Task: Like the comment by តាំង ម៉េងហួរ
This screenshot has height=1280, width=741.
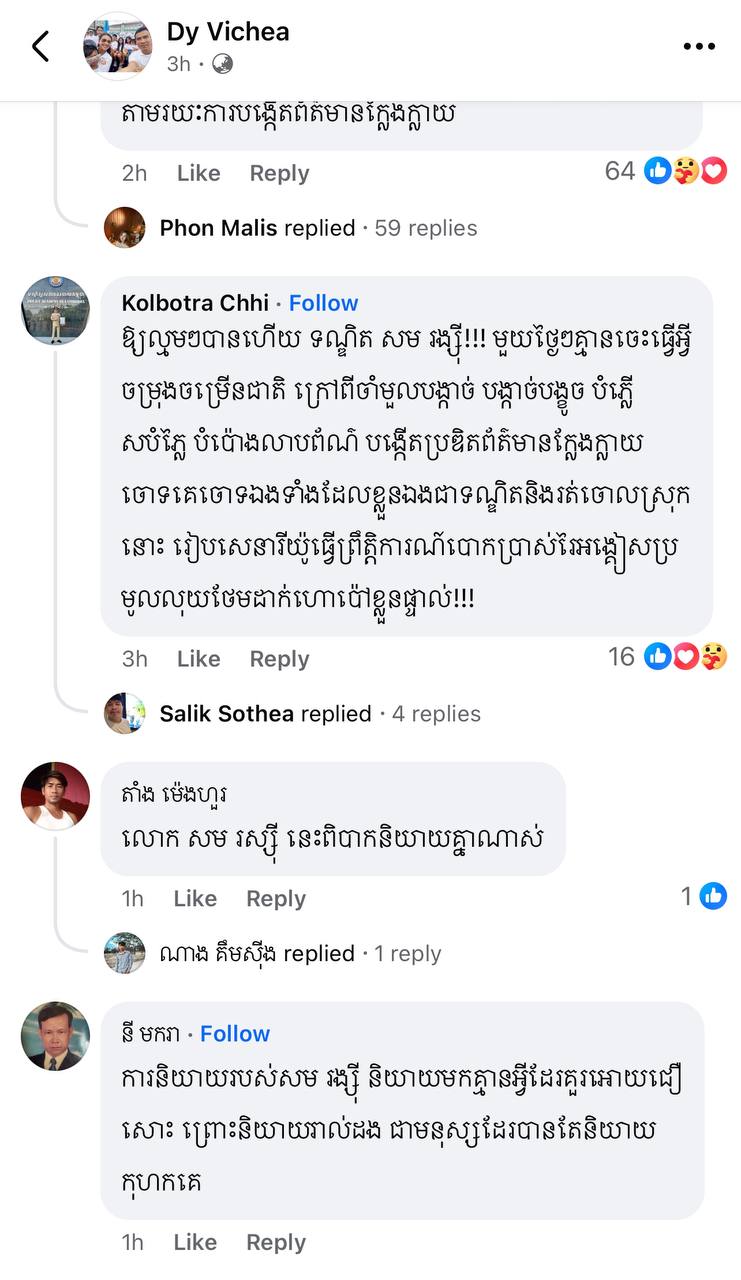Action: [x=195, y=899]
